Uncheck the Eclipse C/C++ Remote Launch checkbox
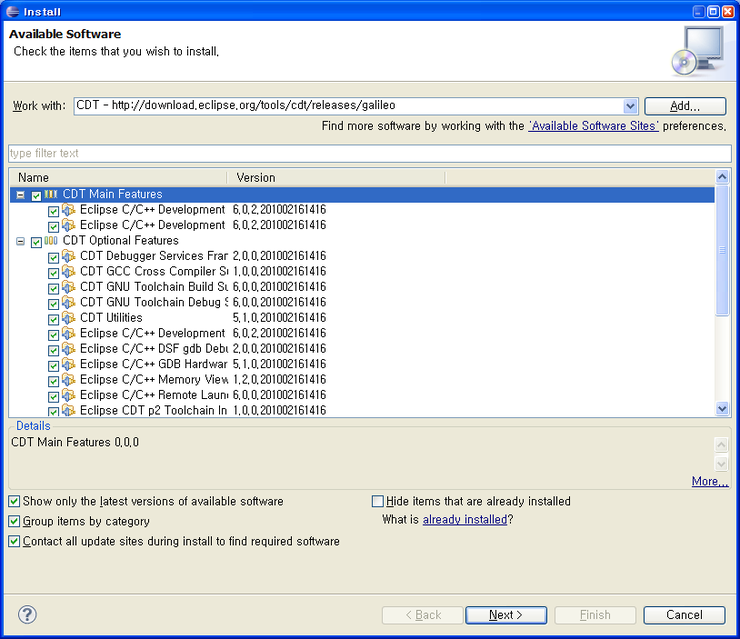 (x=53, y=397)
